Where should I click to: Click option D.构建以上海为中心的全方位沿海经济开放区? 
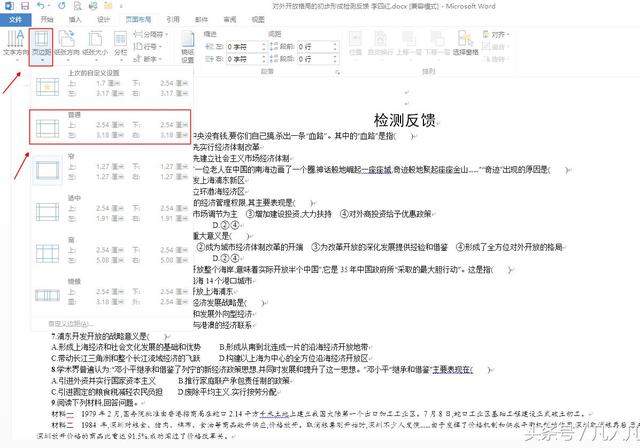point(294,358)
